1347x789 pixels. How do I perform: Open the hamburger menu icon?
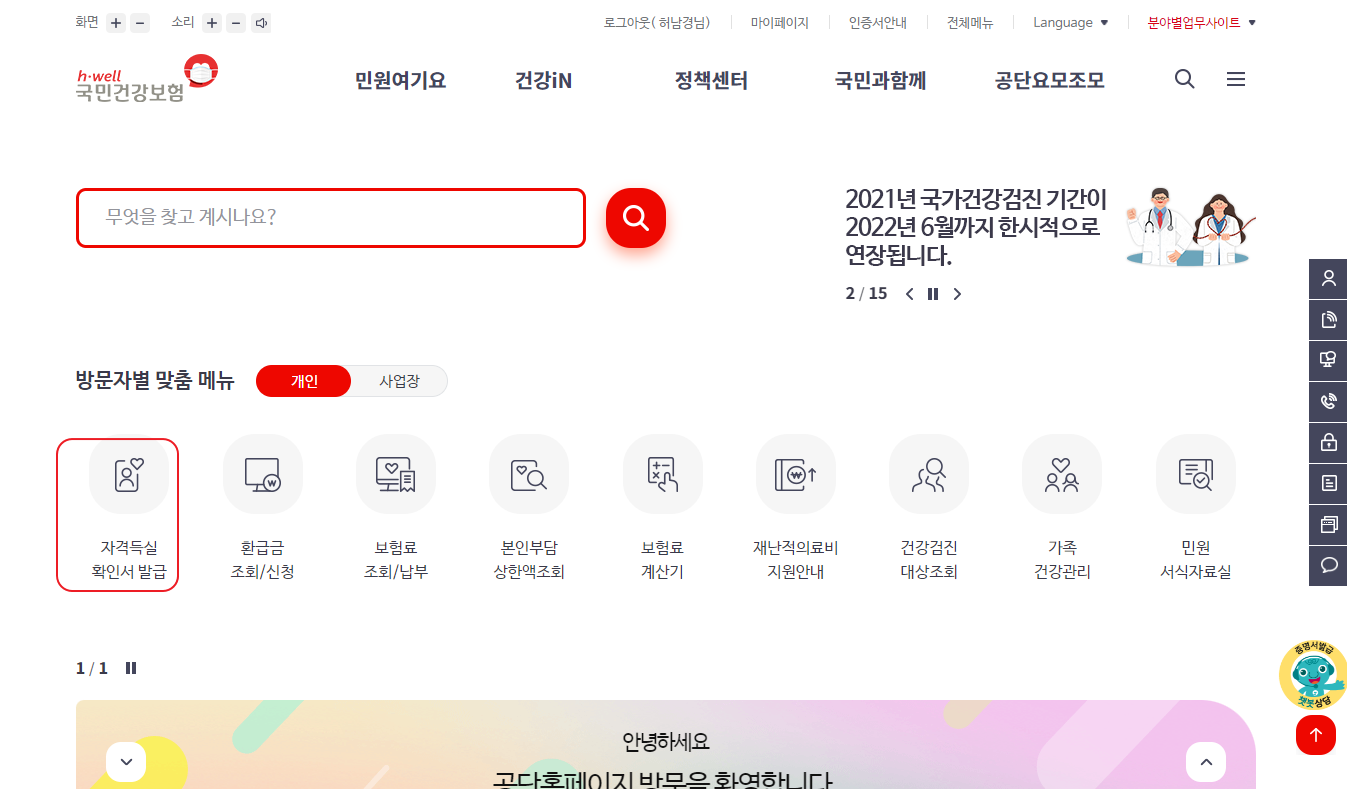(1236, 79)
